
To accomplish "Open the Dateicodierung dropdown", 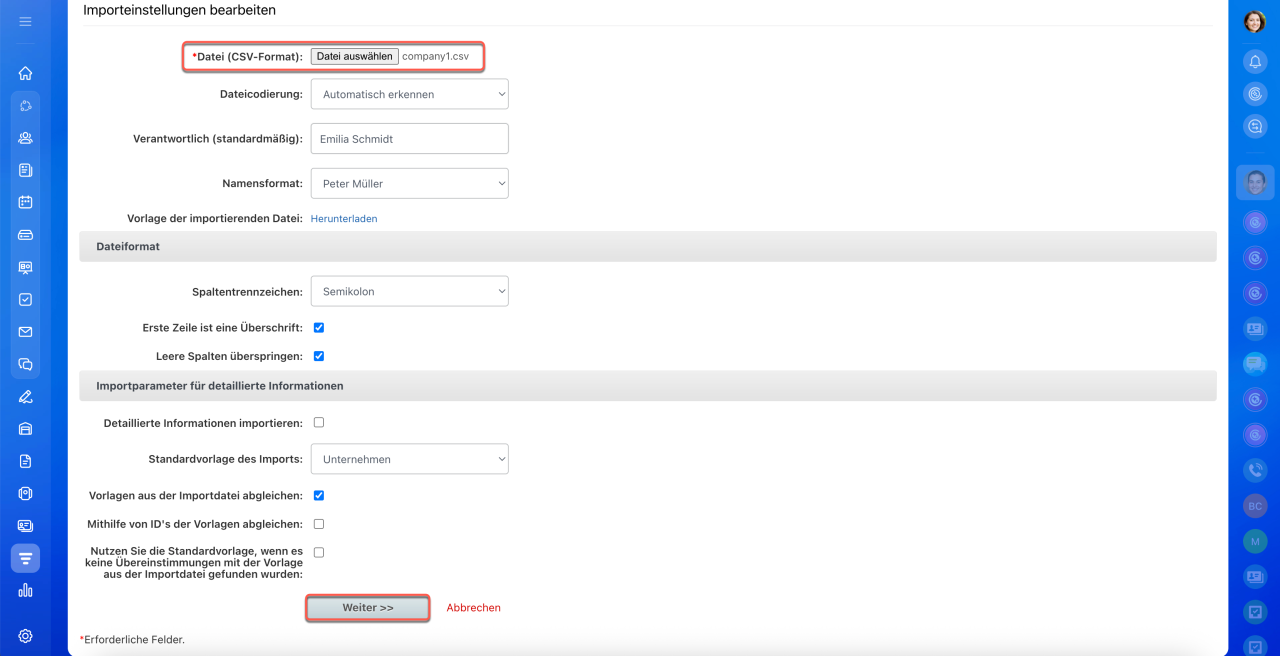I will coord(409,95).
